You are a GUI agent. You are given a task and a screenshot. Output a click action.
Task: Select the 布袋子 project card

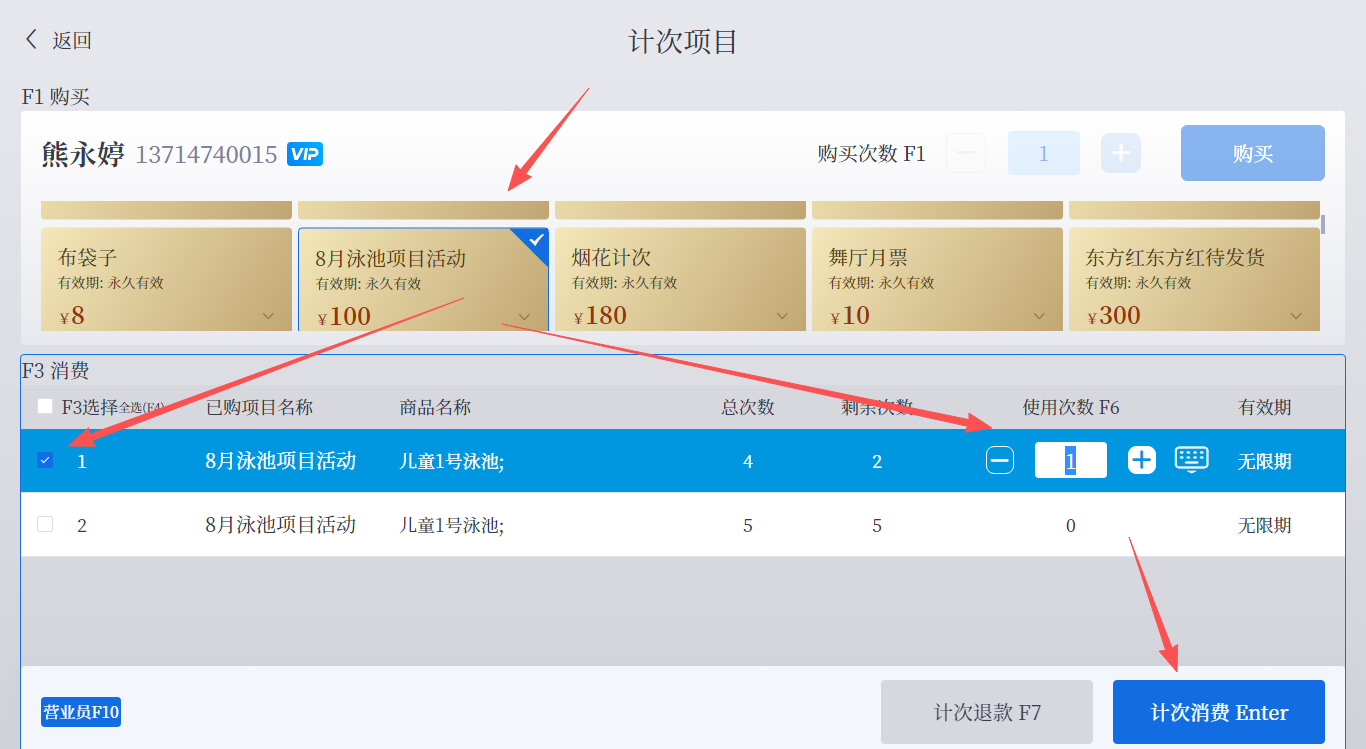(x=166, y=279)
